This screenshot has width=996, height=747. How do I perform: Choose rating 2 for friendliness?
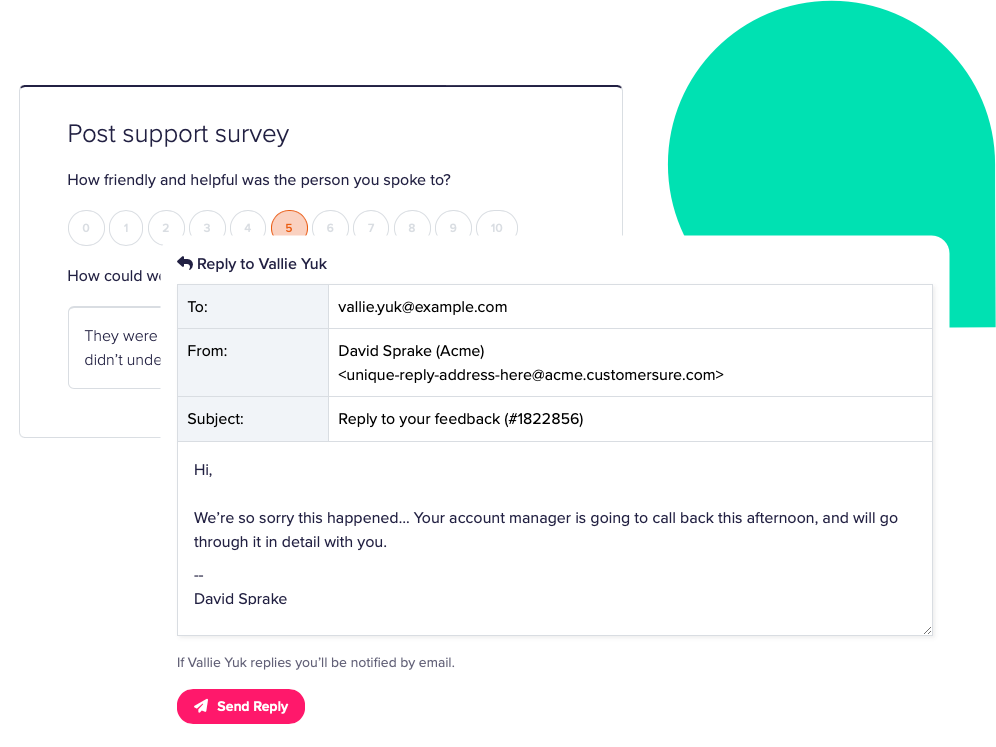[166, 226]
